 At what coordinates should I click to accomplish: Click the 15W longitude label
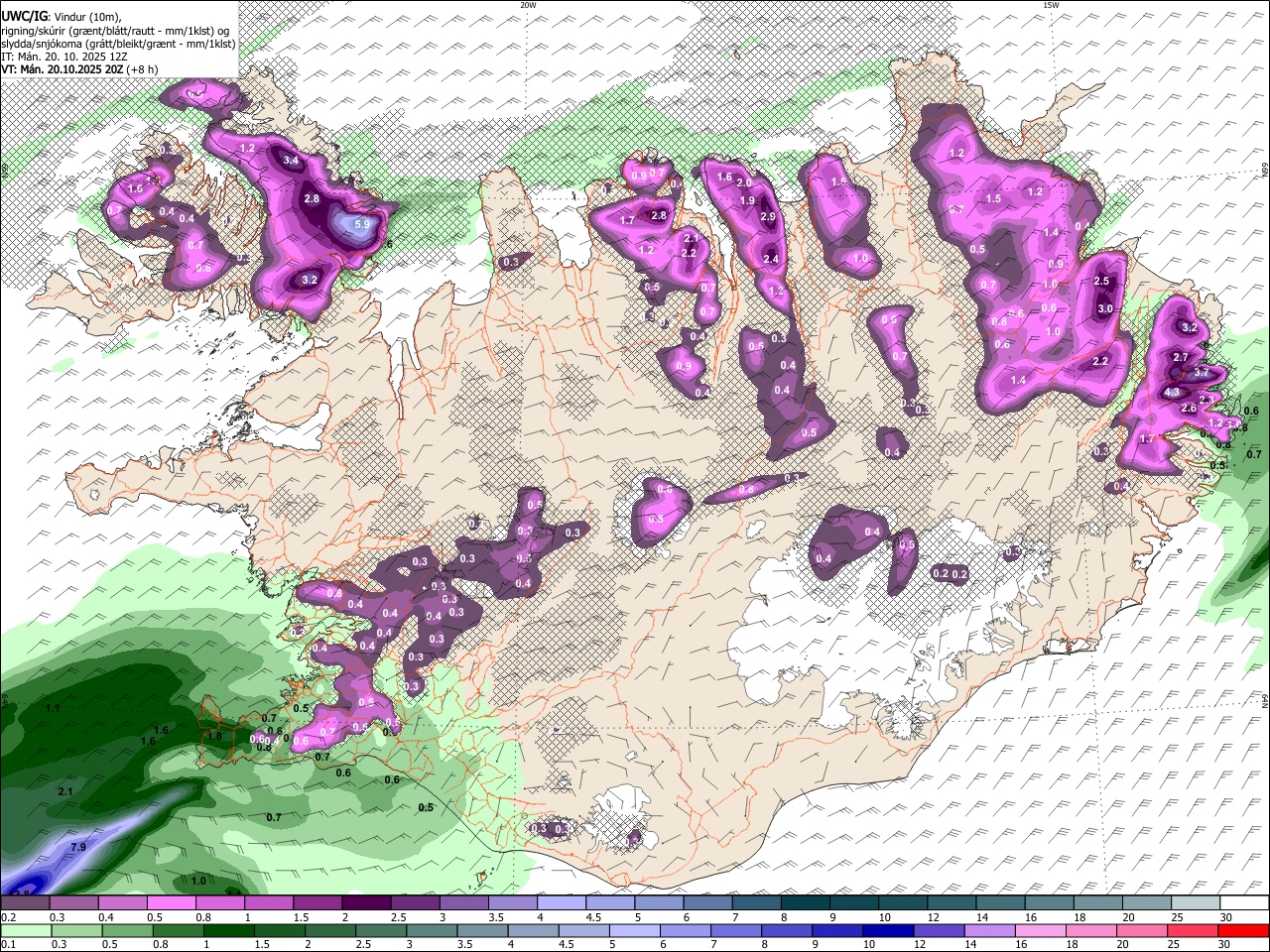(x=1050, y=5)
